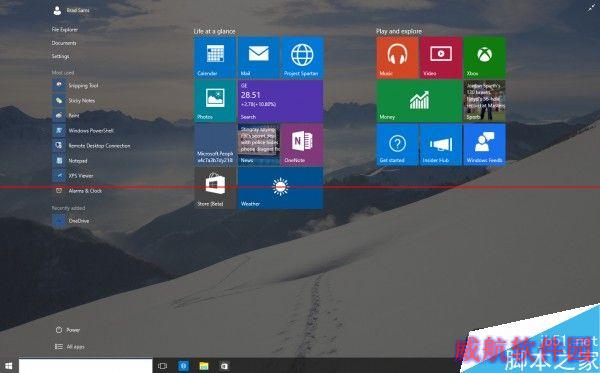Click the taskbar search box

(86, 366)
